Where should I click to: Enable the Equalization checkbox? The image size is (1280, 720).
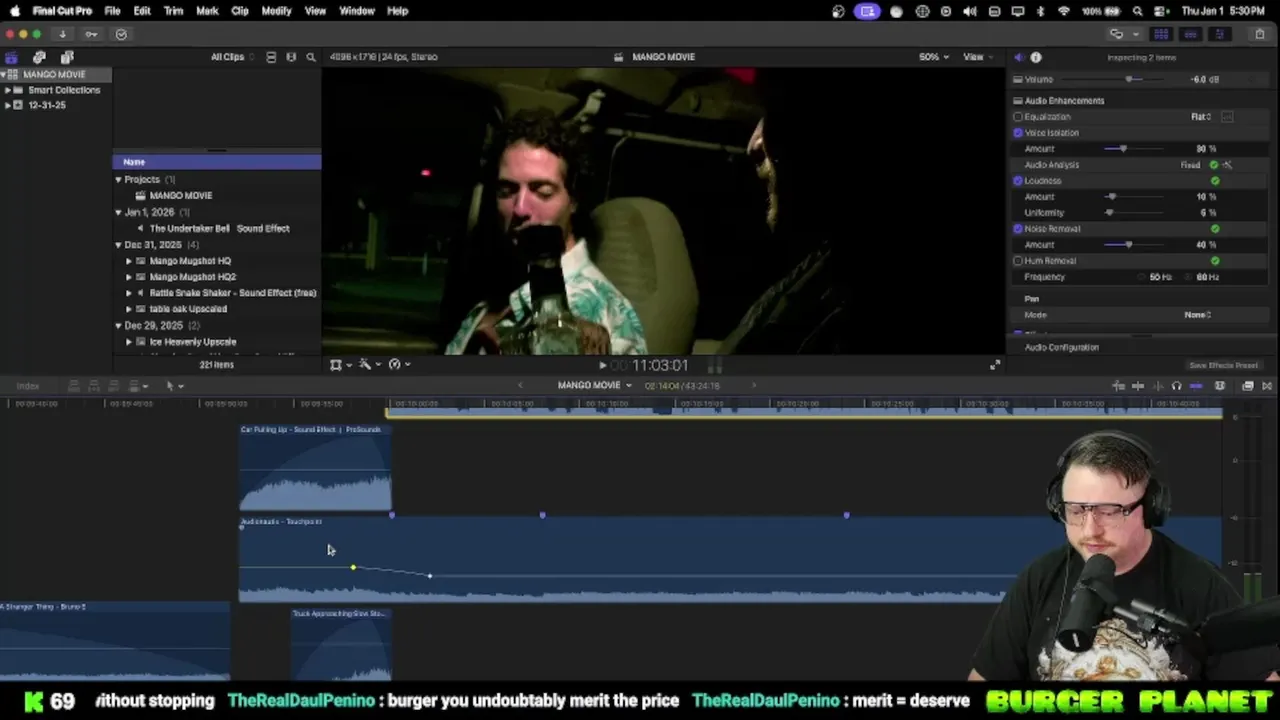click(x=1018, y=117)
